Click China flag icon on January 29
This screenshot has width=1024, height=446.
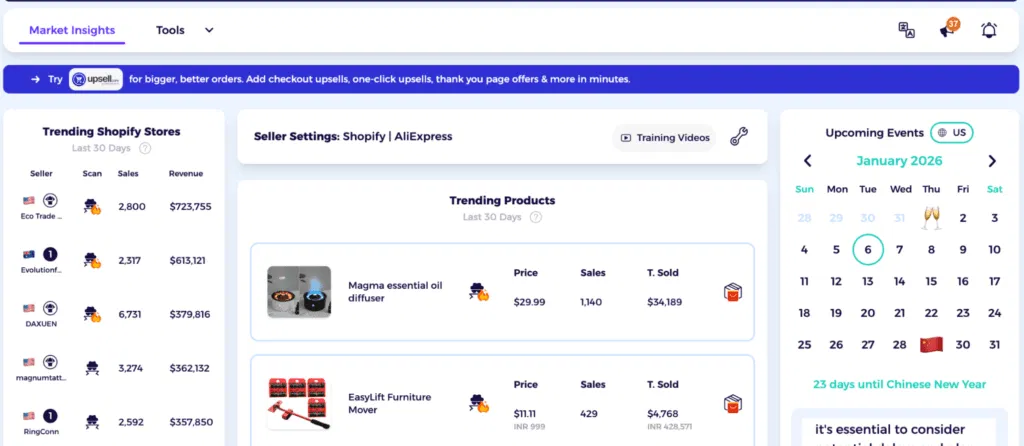coord(931,345)
